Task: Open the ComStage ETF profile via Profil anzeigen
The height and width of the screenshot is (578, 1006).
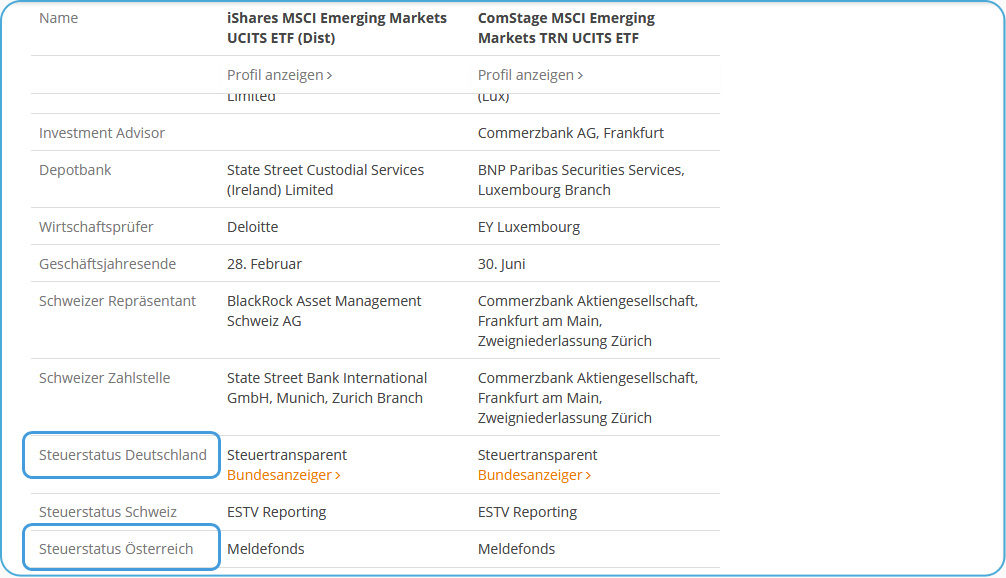Action: tap(530, 75)
